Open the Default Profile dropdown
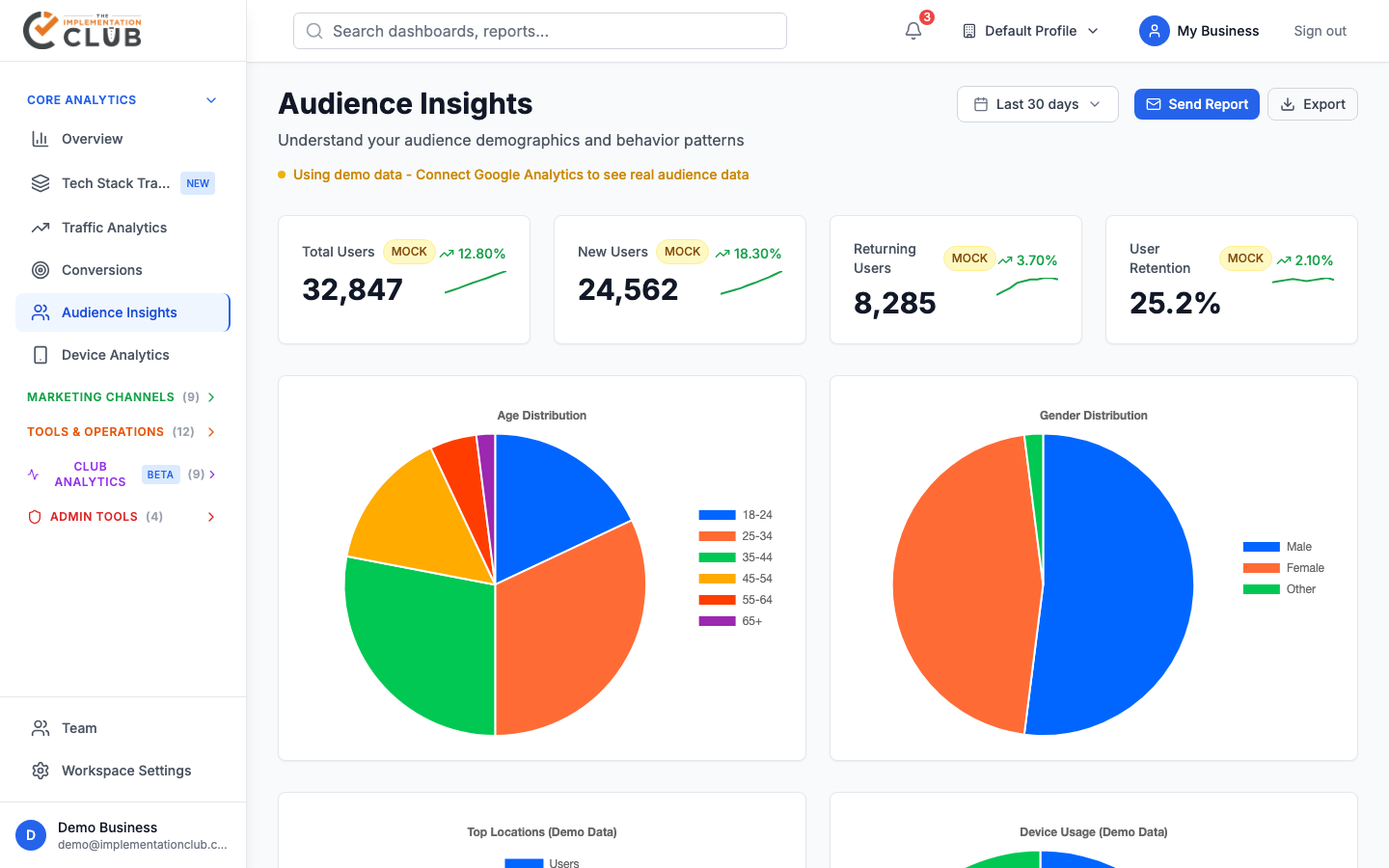The height and width of the screenshot is (868, 1389). pos(1030,31)
